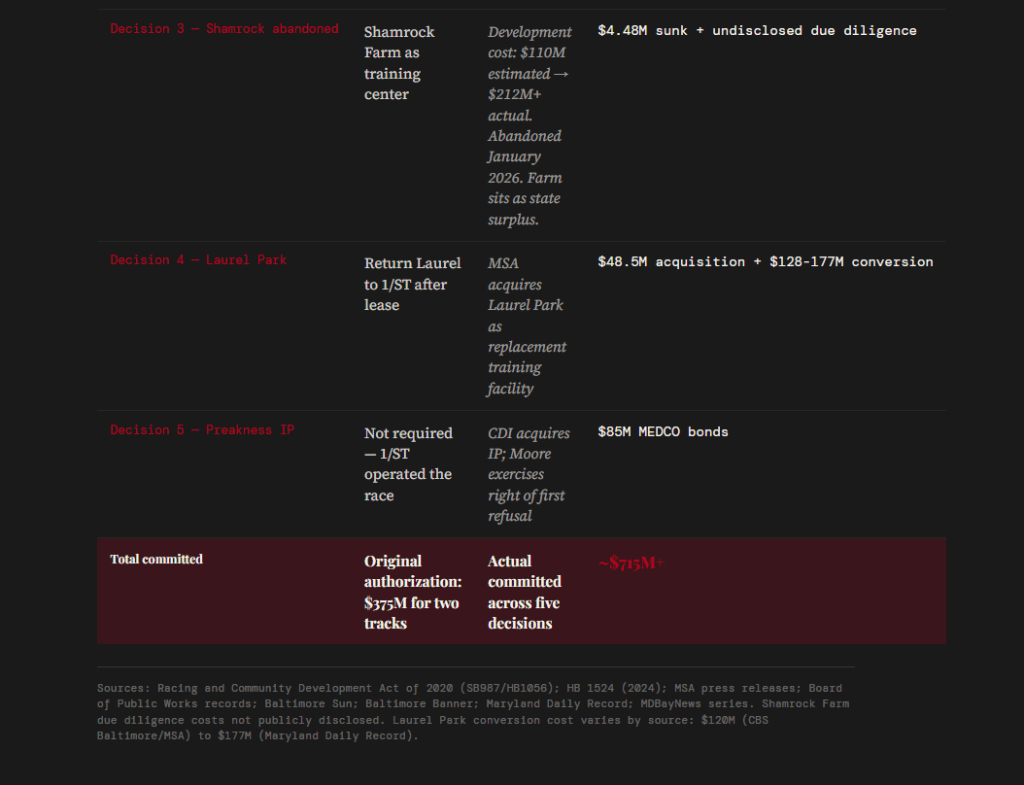Click "Shamrock Farm as training center" cell

point(399,63)
